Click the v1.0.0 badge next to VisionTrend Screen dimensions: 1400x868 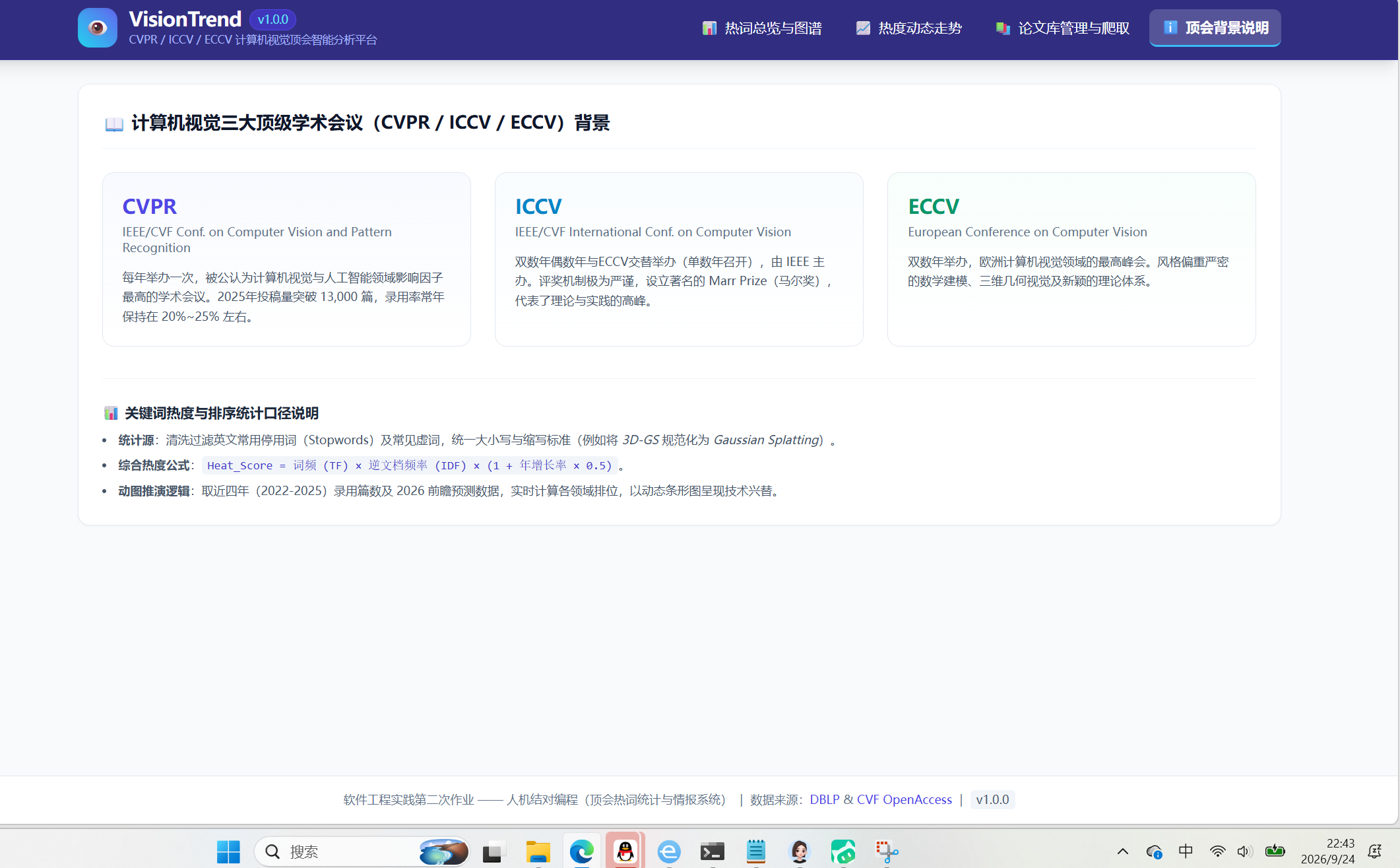272,19
